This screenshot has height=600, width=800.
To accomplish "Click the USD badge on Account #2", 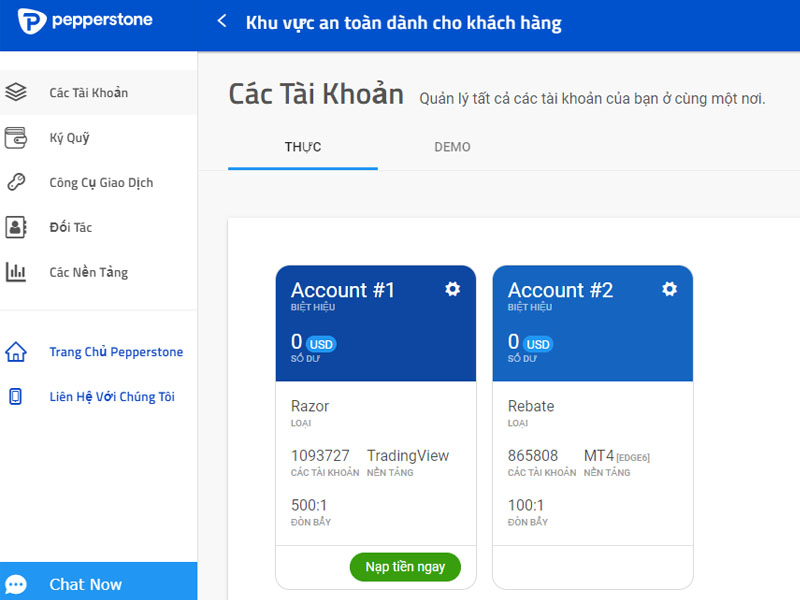I will [538, 344].
